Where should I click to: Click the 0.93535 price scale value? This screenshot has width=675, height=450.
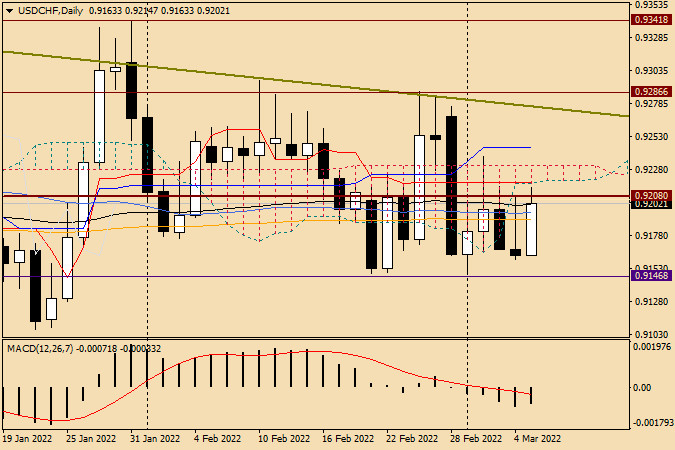click(x=652, y=5)
